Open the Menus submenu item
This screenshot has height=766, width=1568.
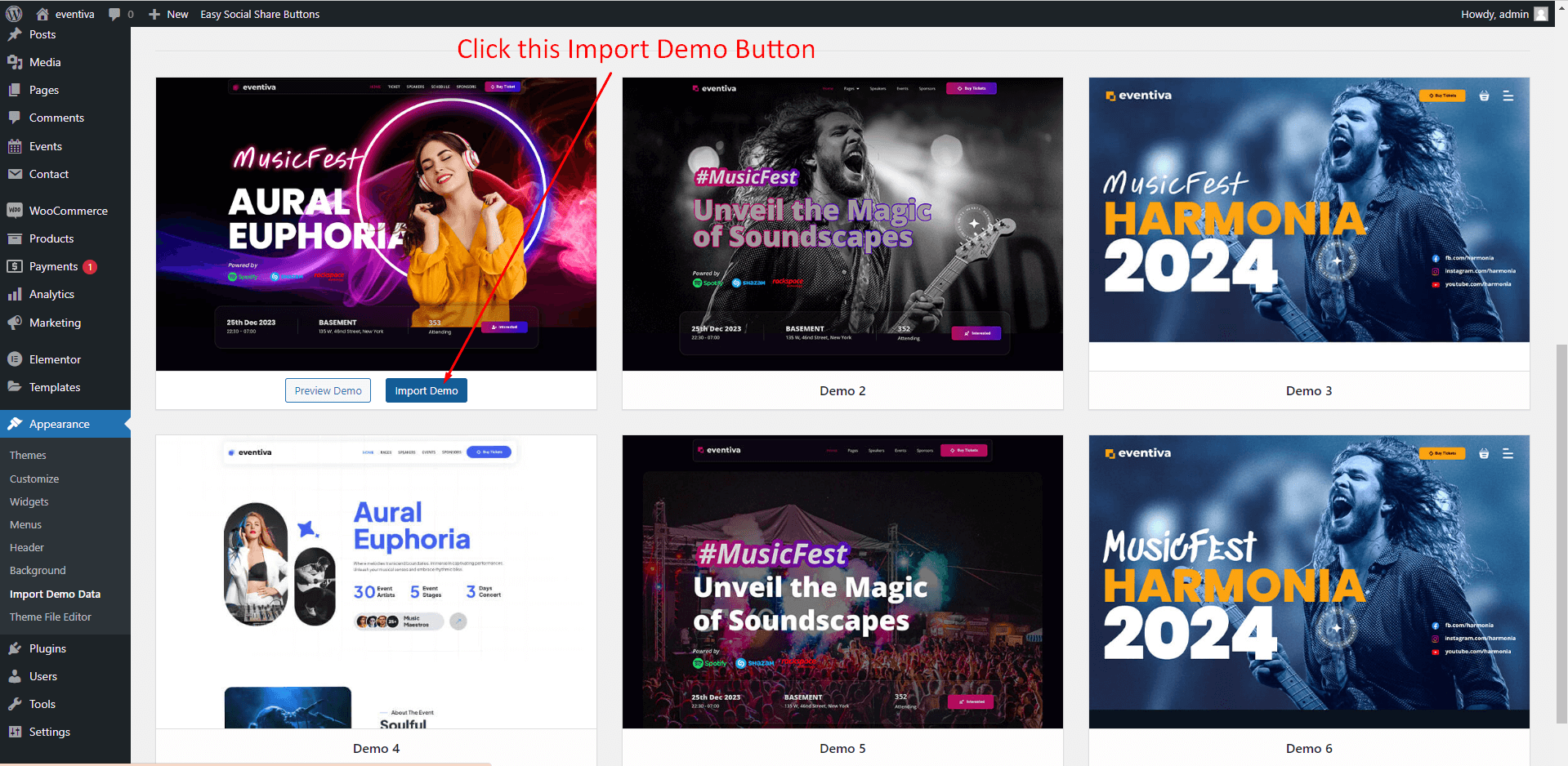point(25,524)
